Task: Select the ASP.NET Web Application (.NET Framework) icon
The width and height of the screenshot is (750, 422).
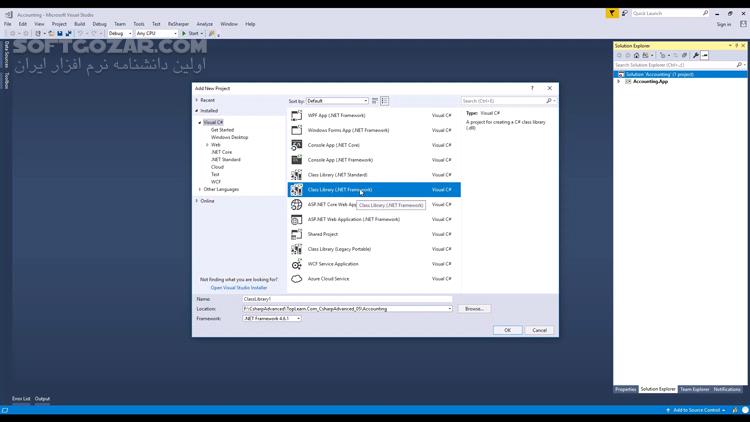Action: click(297, 219)
